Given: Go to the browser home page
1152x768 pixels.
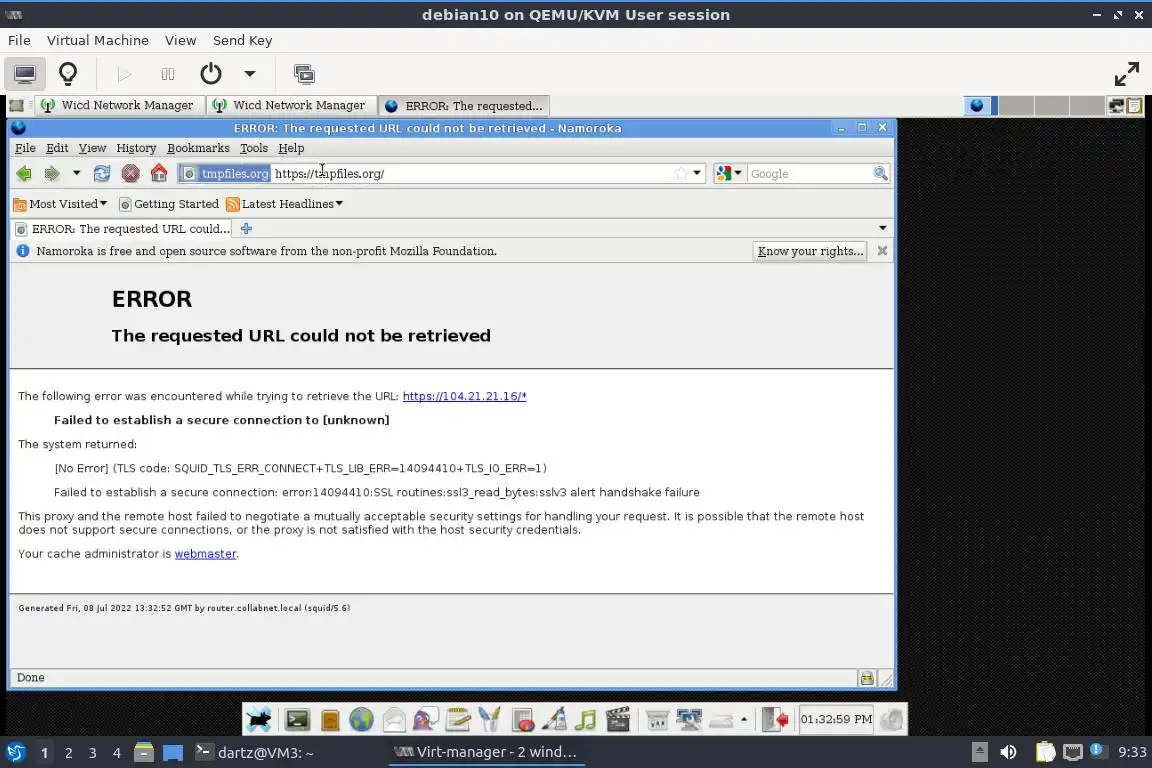Looking at the screenshot, I should click(x=159, y=173).
